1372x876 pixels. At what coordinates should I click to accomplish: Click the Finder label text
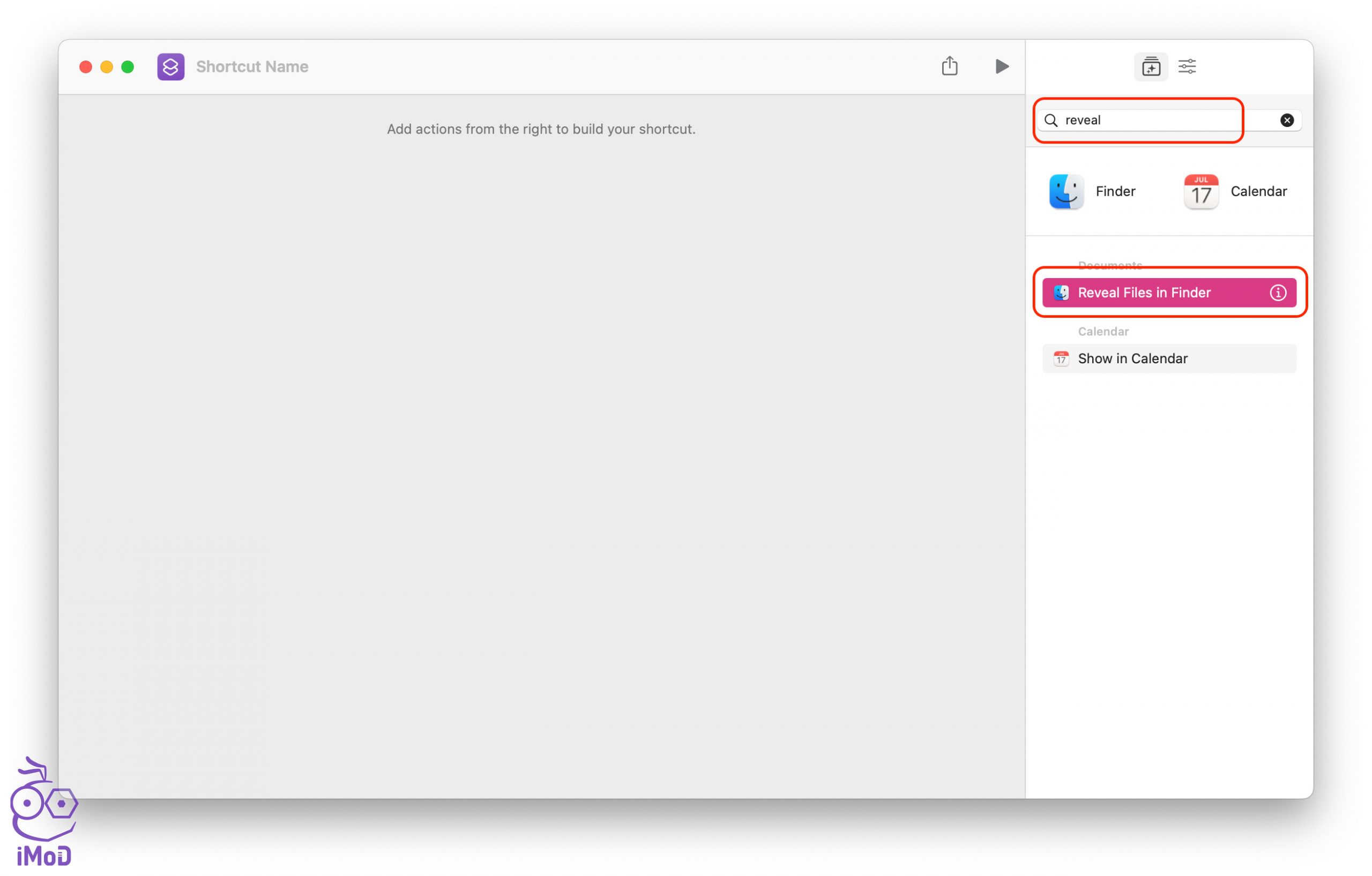1115,191
